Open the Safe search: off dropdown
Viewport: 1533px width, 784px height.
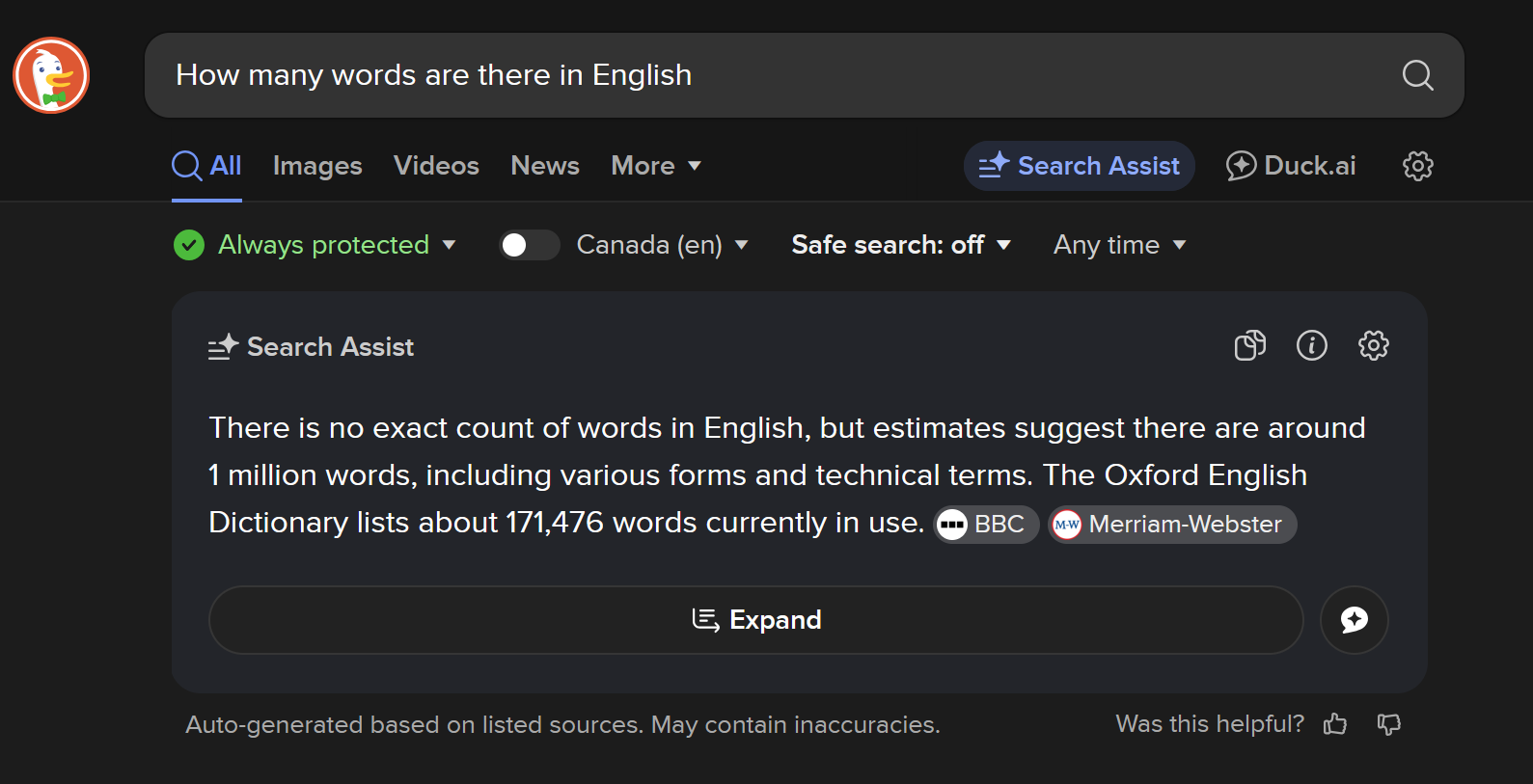click(901, 245)
